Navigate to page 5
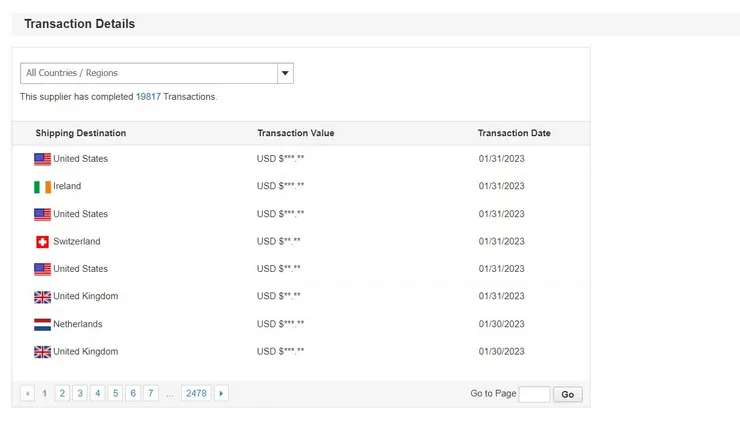Screen dimensions: 740x436 tap(115, 394)
